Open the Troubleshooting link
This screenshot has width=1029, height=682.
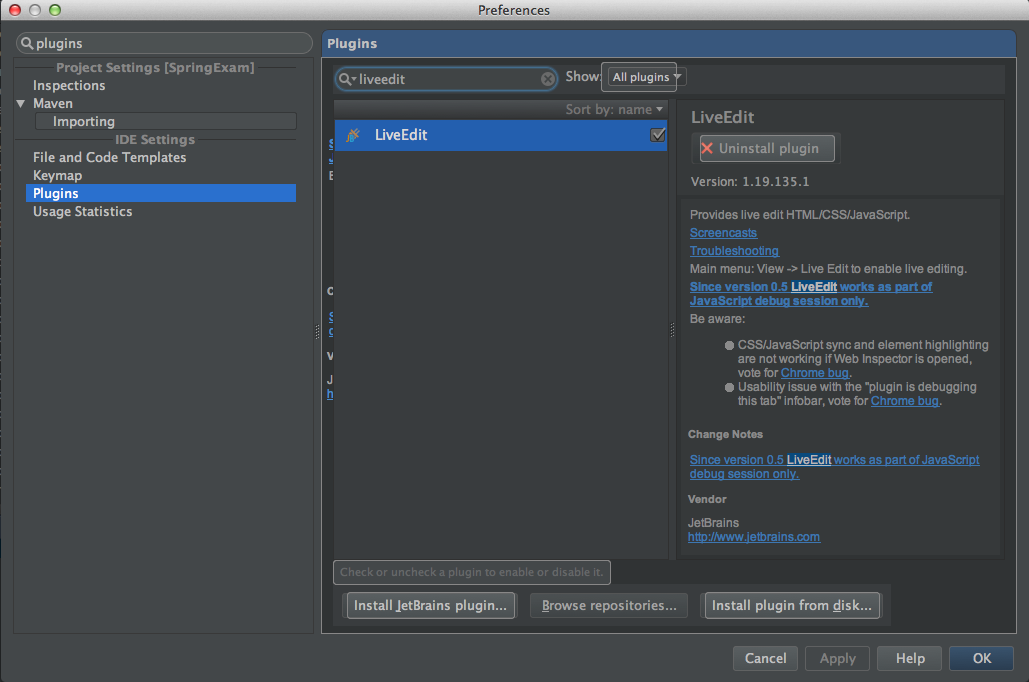point(734,251)
